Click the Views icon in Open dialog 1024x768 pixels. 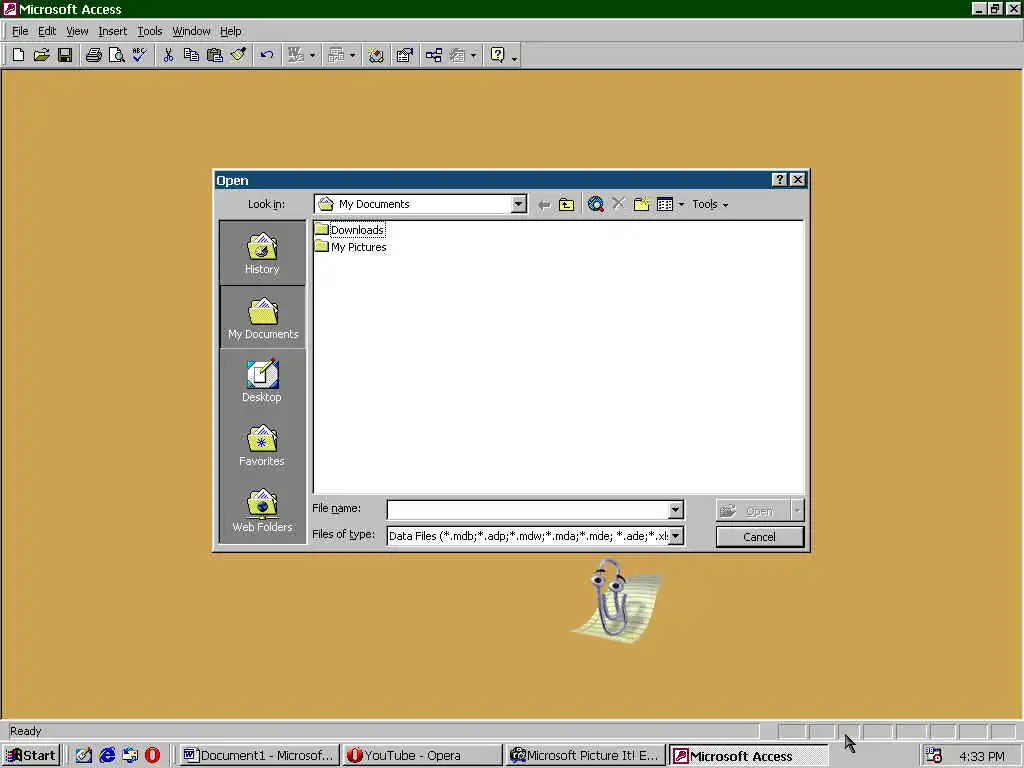pos(665,204)
